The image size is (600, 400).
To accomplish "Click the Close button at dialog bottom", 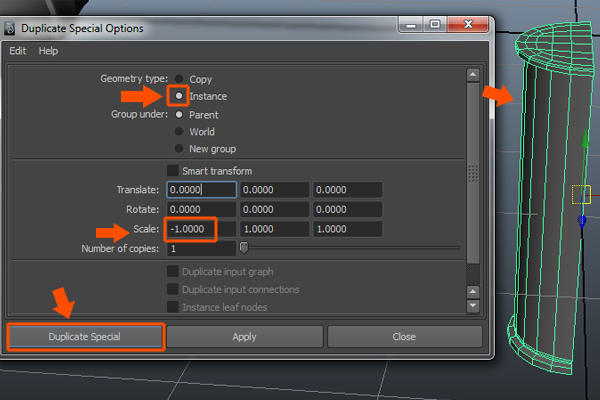I will pos(404,337).
